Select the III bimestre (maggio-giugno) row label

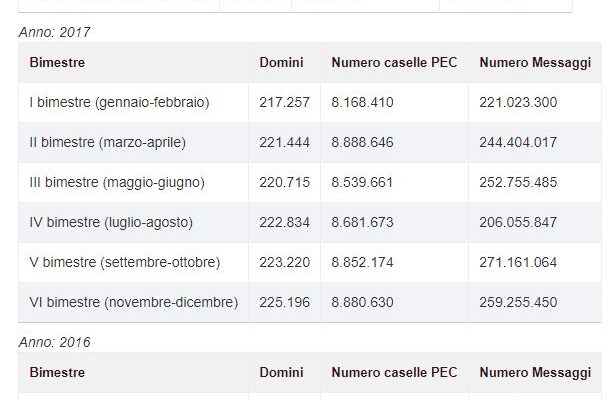pyautogui.click(x=117, y=183)
